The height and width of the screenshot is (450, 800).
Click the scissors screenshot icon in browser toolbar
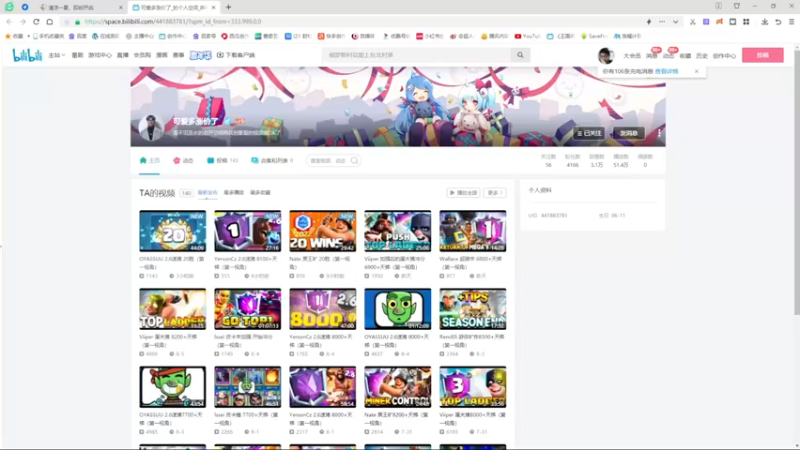(x=692, y=22)
